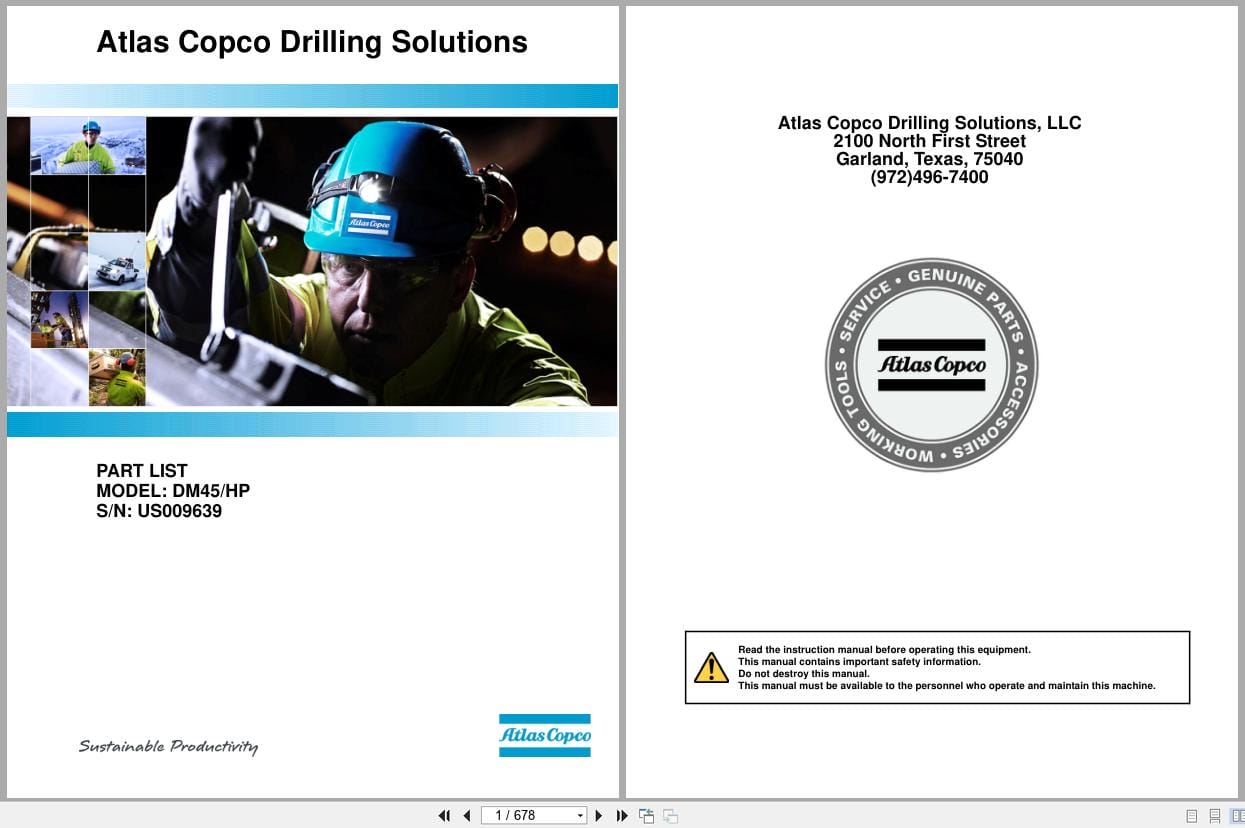Click the 'Read the instruction manual' warning line
1245x828 pixels.
884,650
